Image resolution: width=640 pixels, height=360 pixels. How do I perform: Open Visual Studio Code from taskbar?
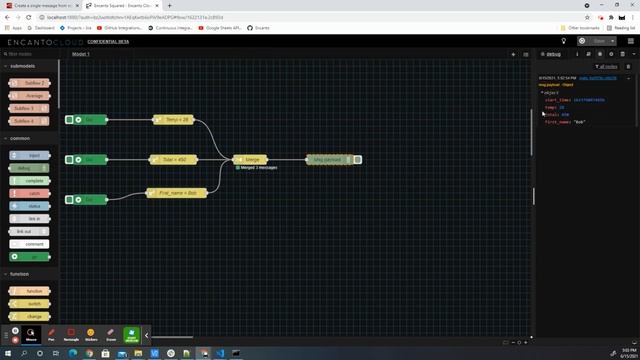pos(220,353)
